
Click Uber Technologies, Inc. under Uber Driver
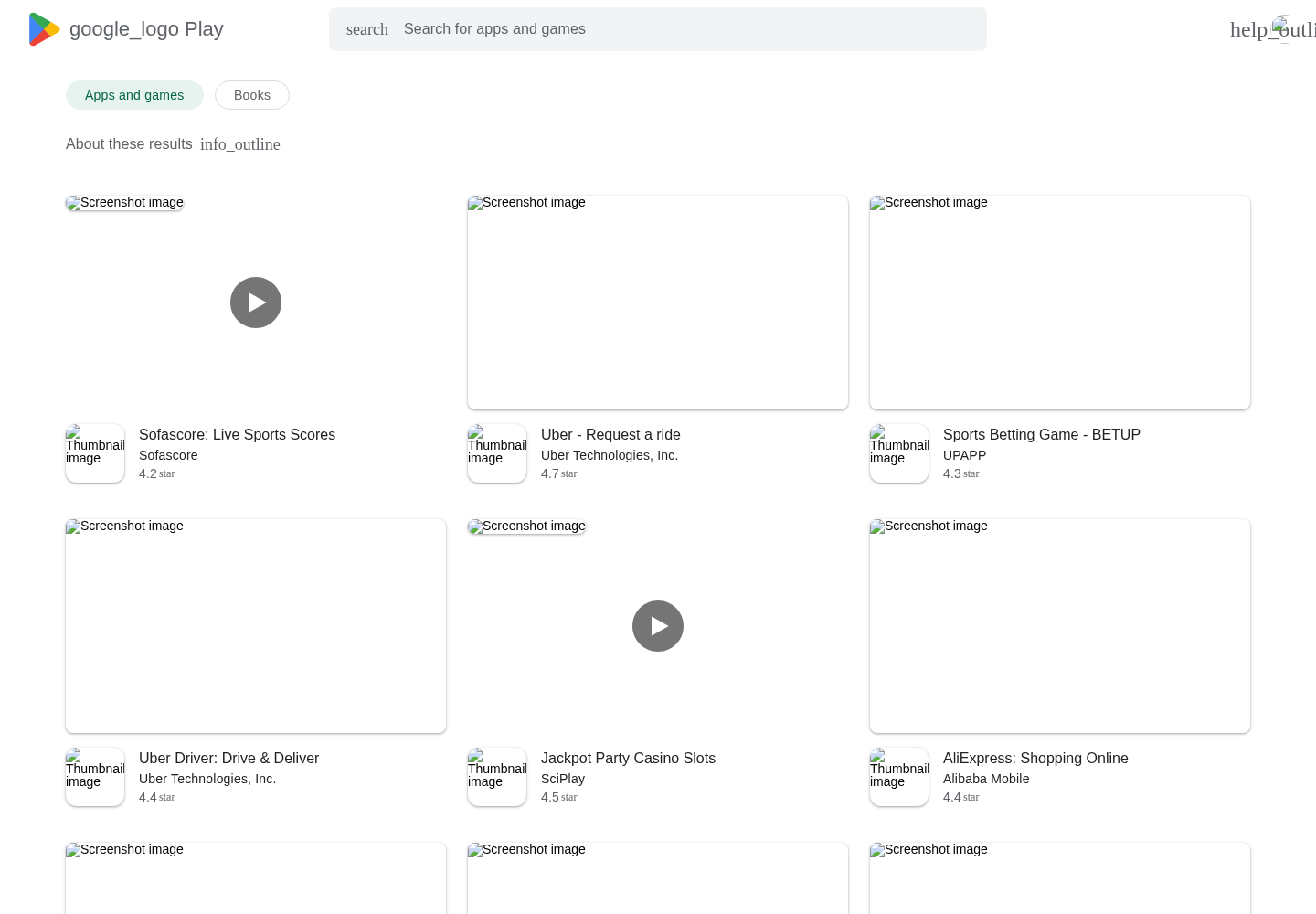click(x=207, y=779)
